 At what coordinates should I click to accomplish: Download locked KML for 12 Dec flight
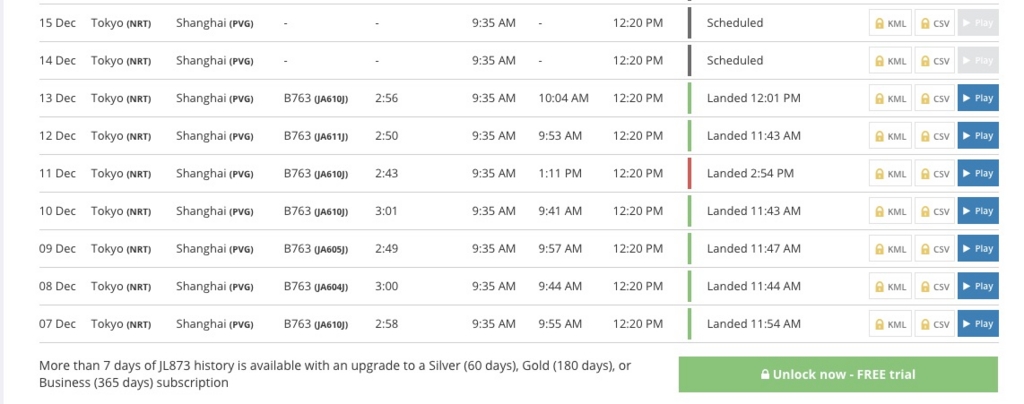point(890,136)
